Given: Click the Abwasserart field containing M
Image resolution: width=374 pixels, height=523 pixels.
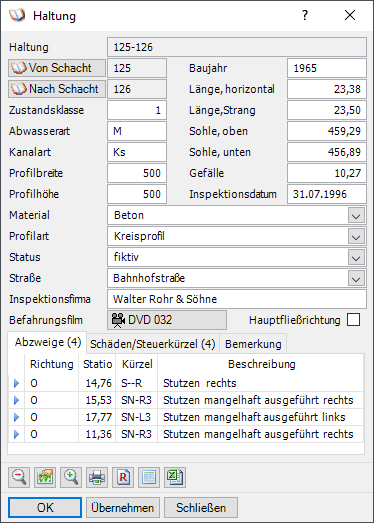Looking at the screenshot, I should click(137, 131).
